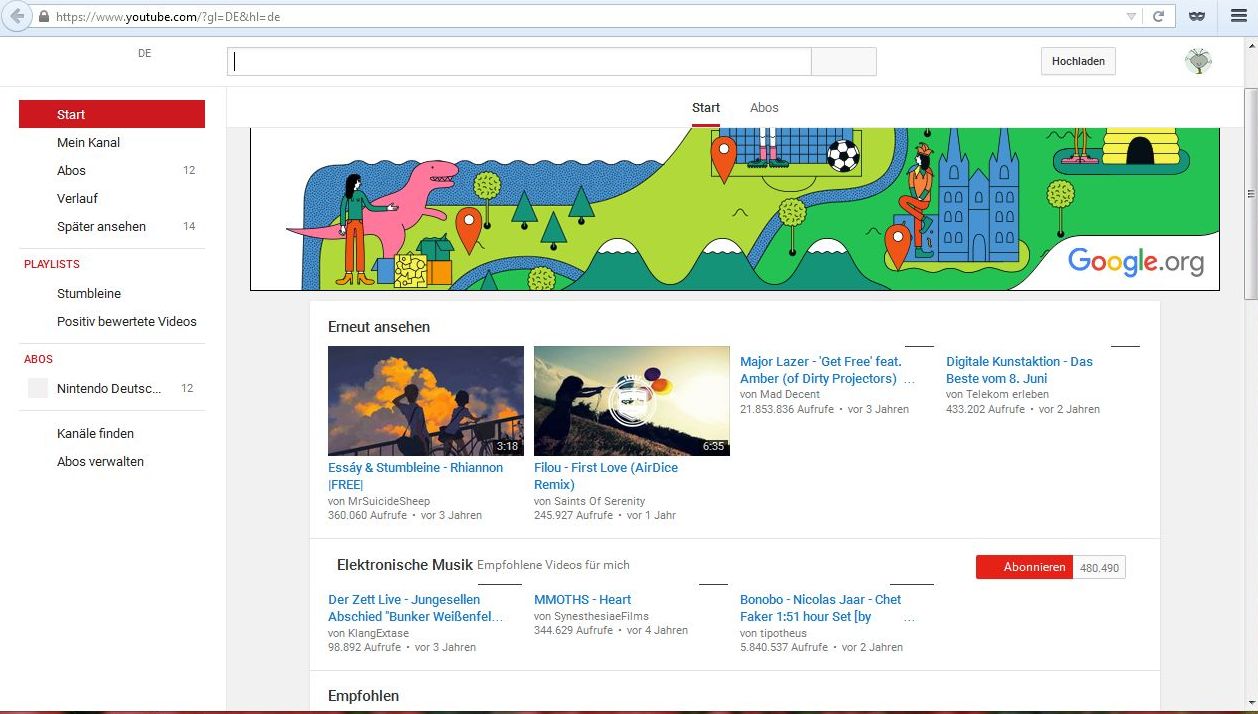
Task: Click inside the YouTube search field
Action: pyautogui.click(x=519, y=61)
